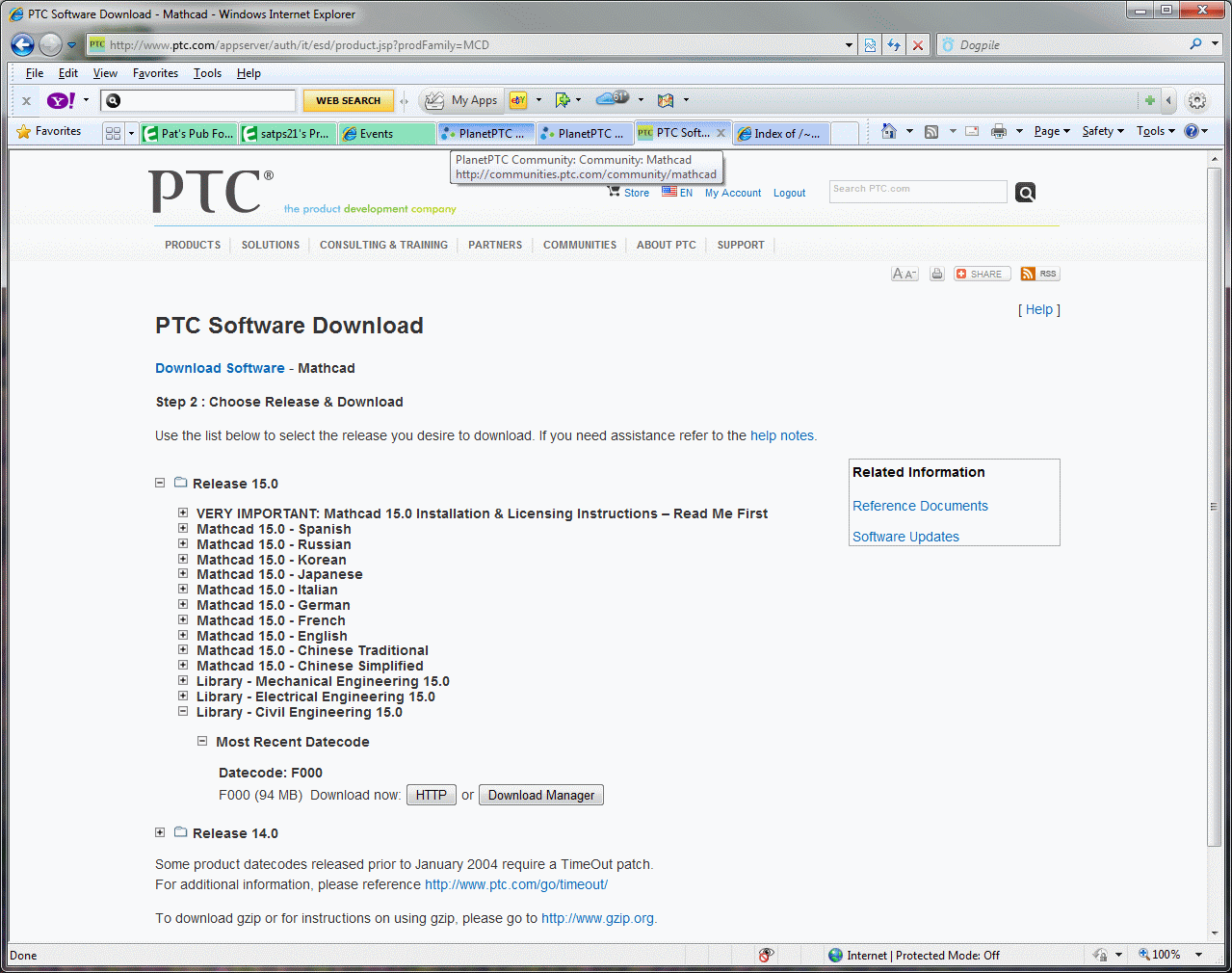Click the Read Mail envelope icon
Viewport: 1232px width, 973px height.
click(972, 132)
